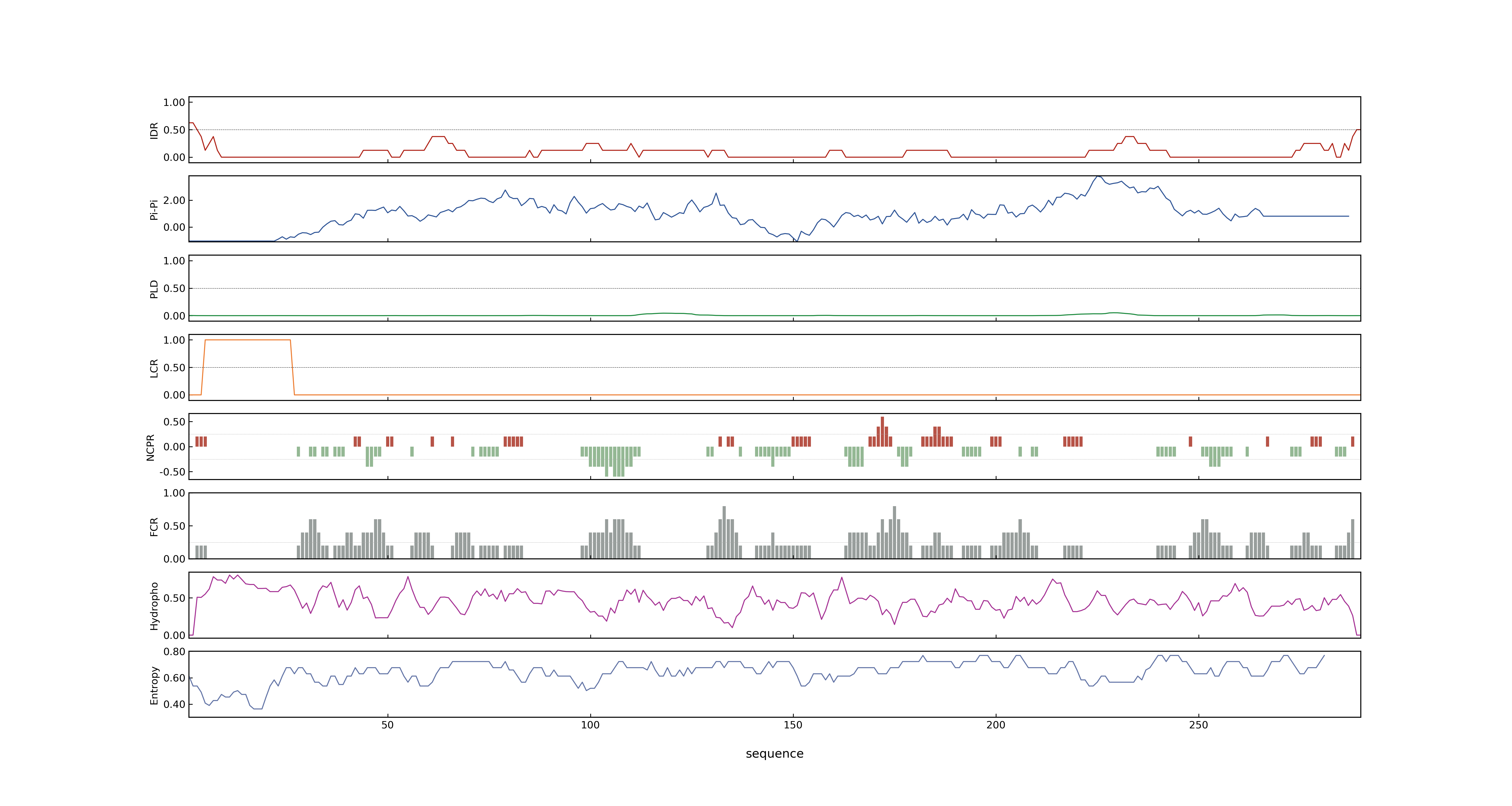The image size is (1512, 806).
Task: Click the x-axis tick label 50
Action: [387, 725]
